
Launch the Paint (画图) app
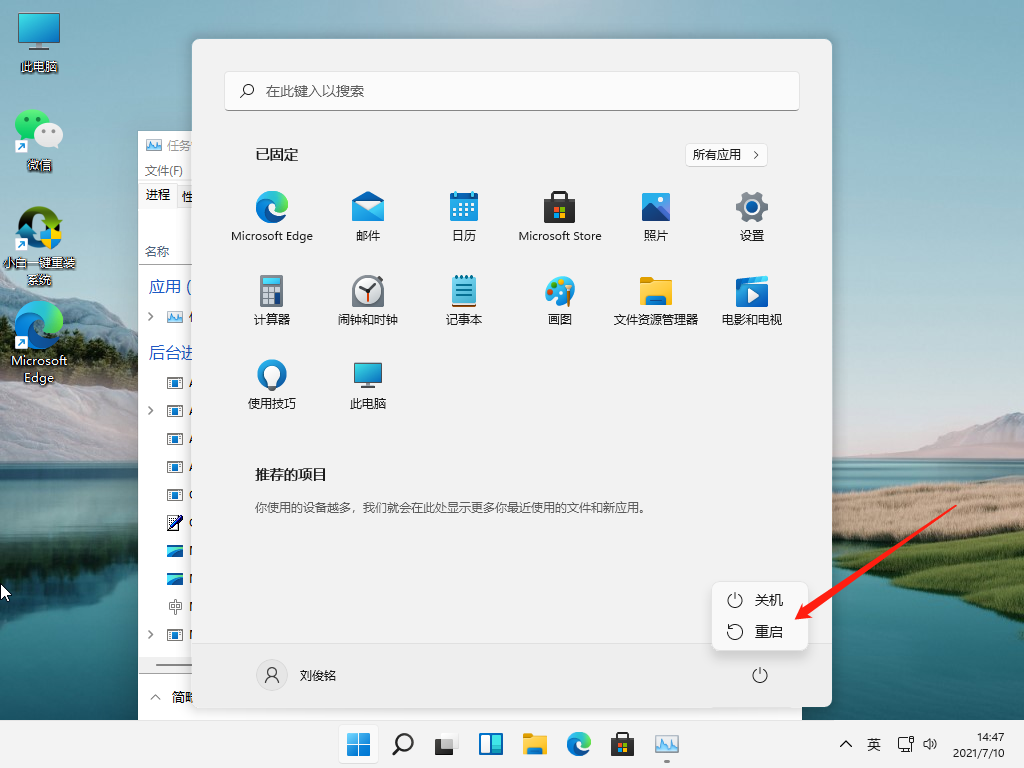point(560,300)
